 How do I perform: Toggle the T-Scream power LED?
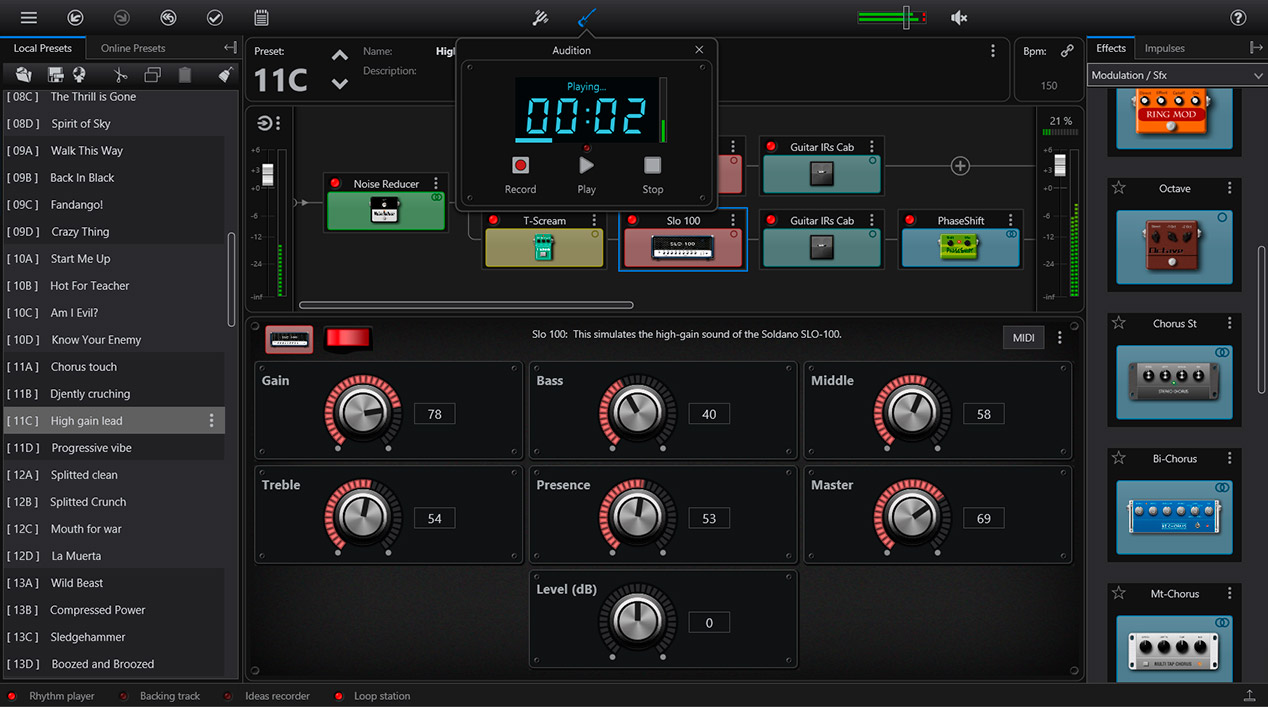tap(493, 220)
